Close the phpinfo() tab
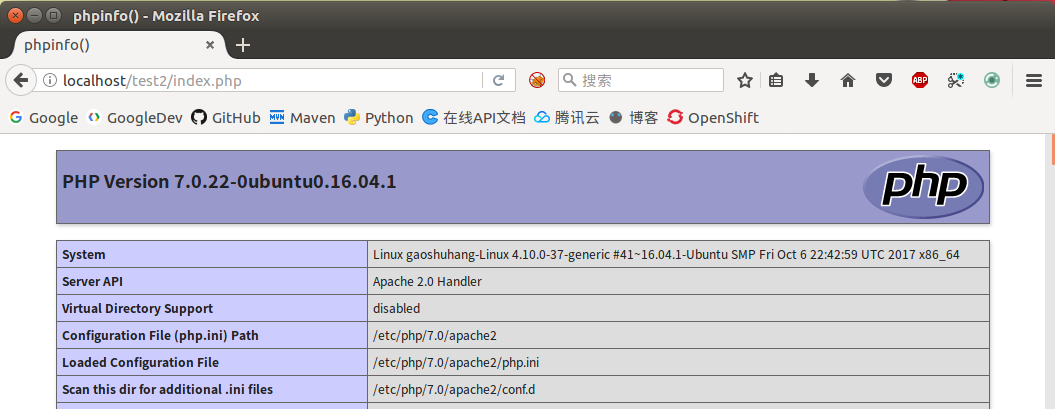This screenshot has height=409, width=1055. [x=210, y=45]
